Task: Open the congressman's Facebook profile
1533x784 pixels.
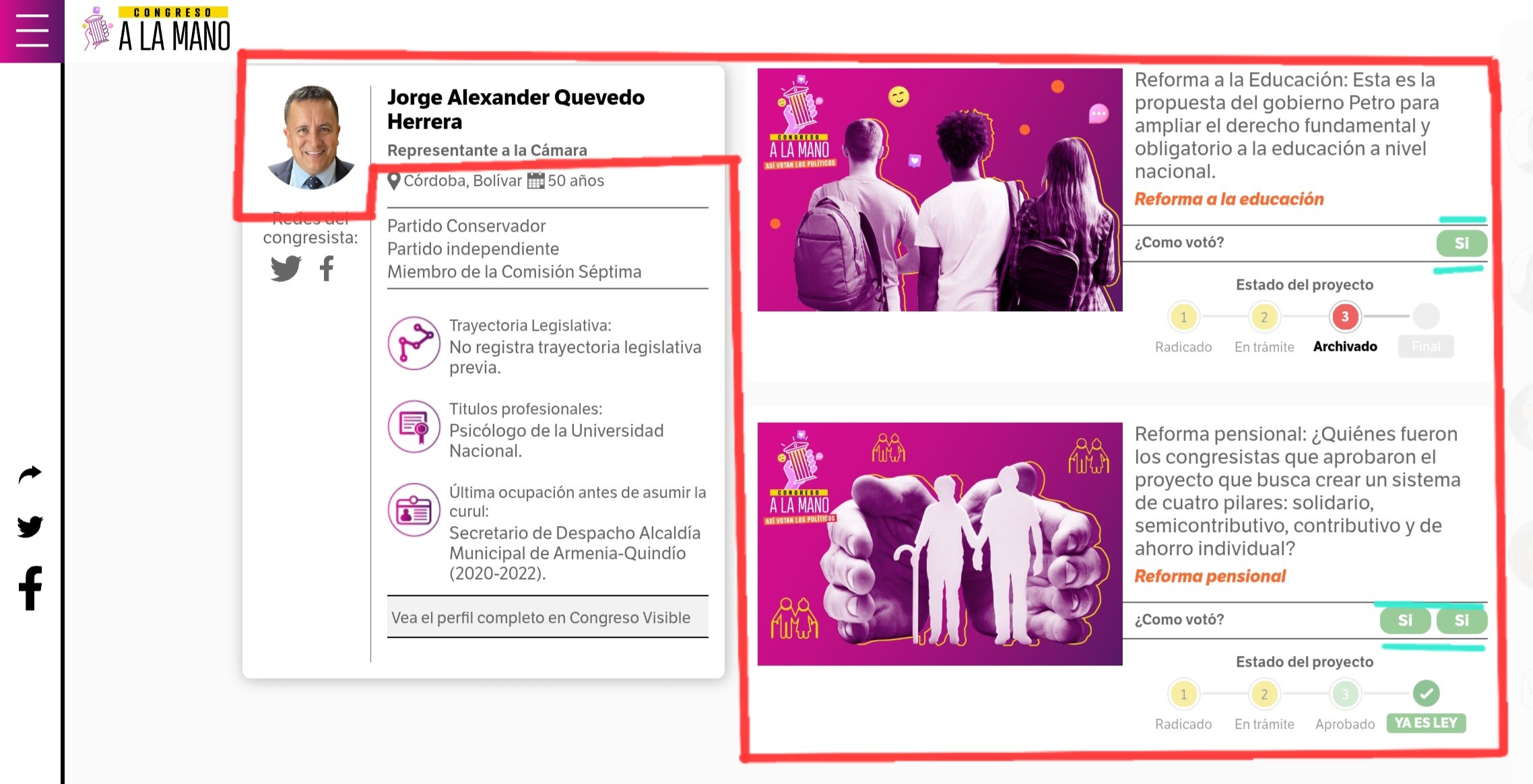Action: [326, 269]
